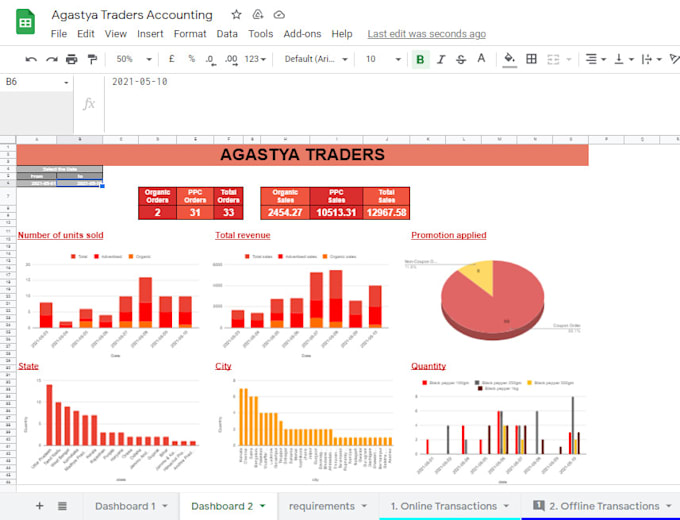Image resolution: width=680 pixels, height=520 pixels.
Task: Go to Sheets home via logo
Action: [x=25, y=21]
